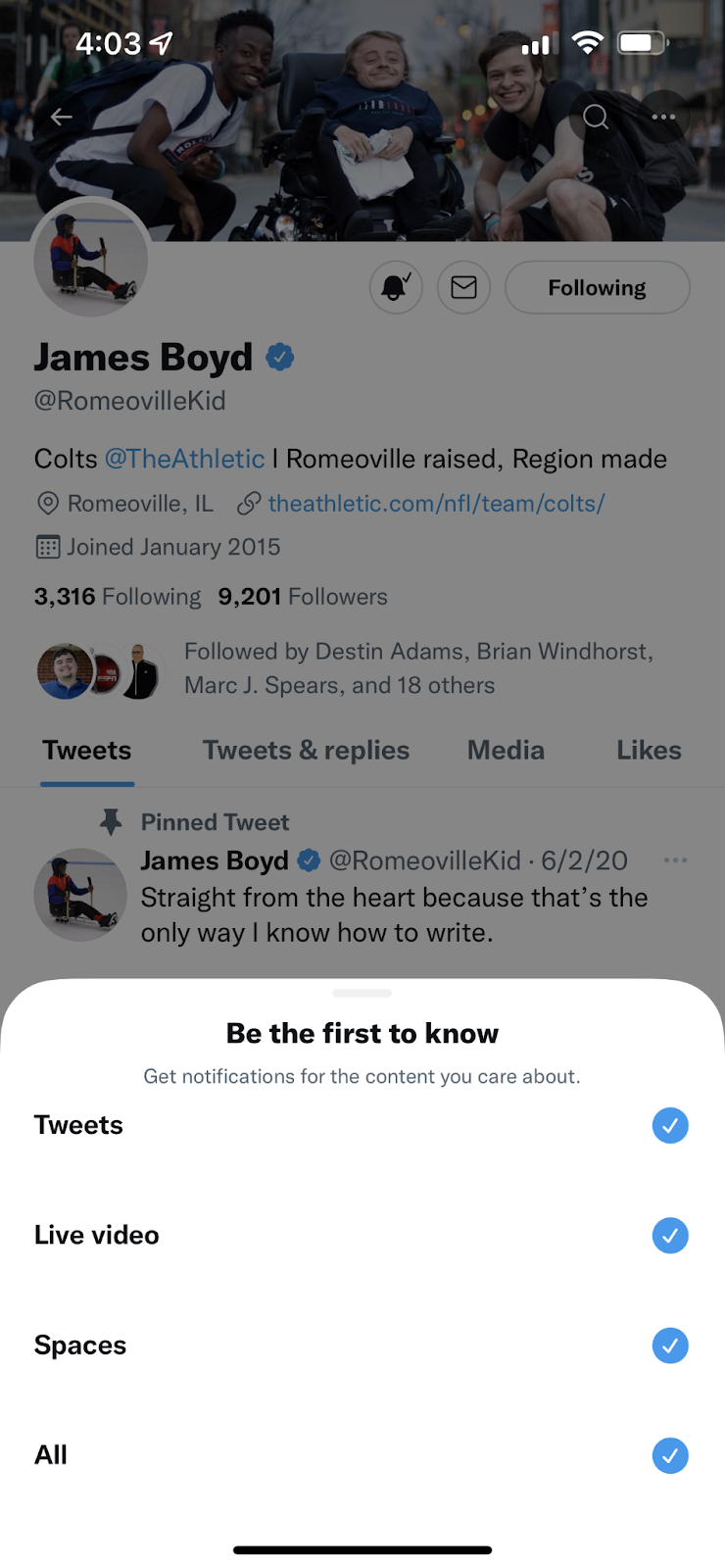Switch to Tweets & replies tab

[x=306, y=751]
